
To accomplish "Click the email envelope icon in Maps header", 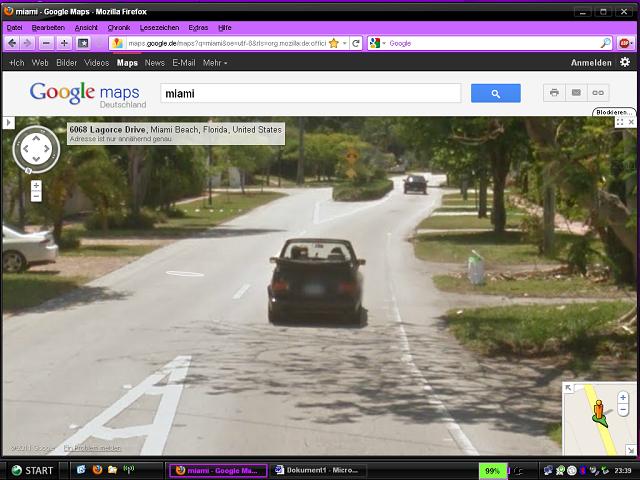I will pyautogui.click(x=576, y=93).
